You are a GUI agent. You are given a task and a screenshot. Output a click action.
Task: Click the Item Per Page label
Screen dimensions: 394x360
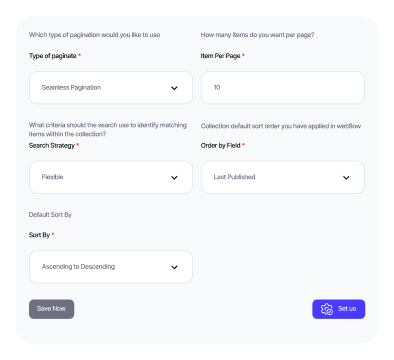click(220, 56)
